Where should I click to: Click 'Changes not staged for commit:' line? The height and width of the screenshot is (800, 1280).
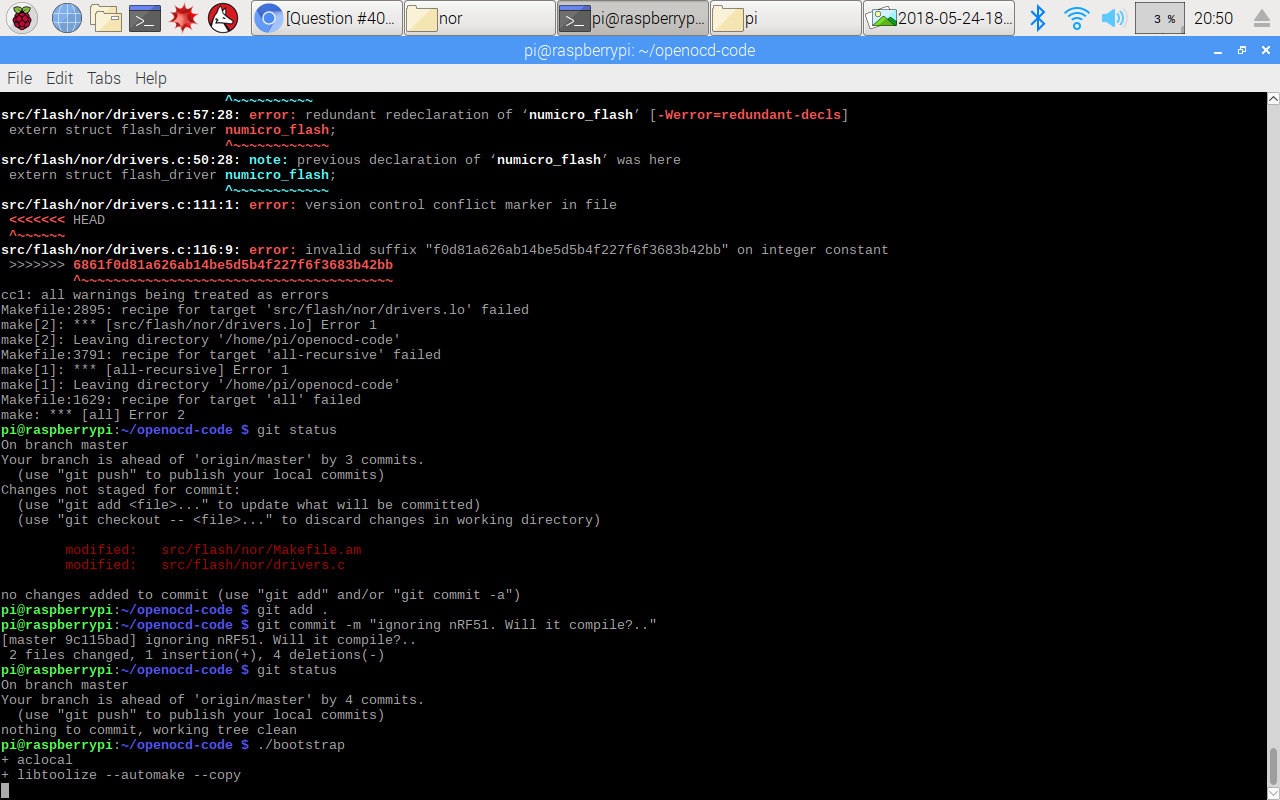click(x=121, y=490)
